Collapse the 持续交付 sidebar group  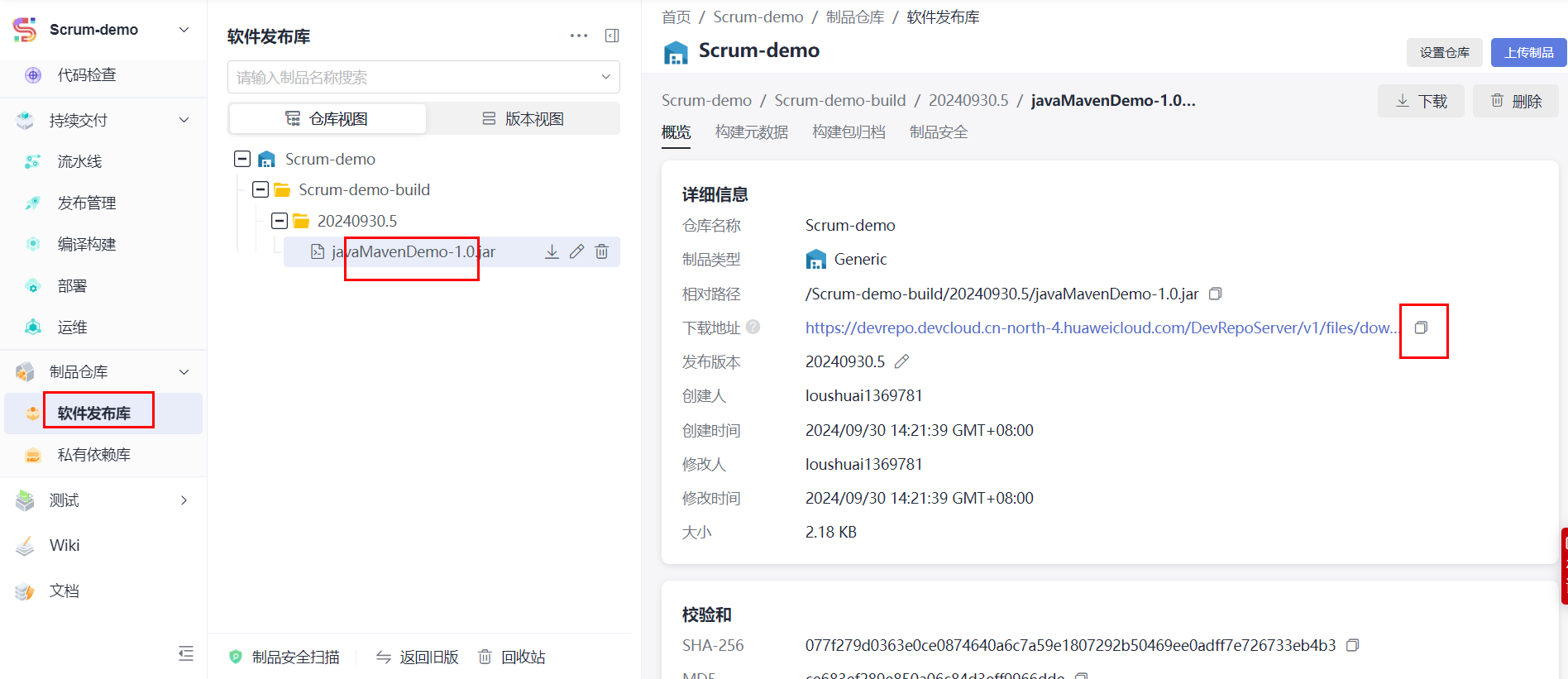(184, 120)
